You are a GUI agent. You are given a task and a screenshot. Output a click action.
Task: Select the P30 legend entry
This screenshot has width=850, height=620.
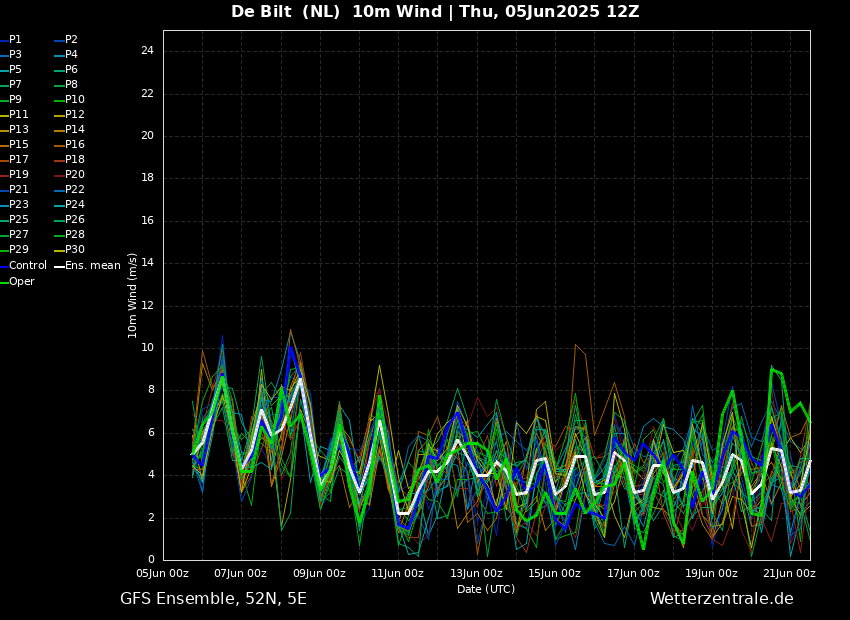[x=75, y=250]
